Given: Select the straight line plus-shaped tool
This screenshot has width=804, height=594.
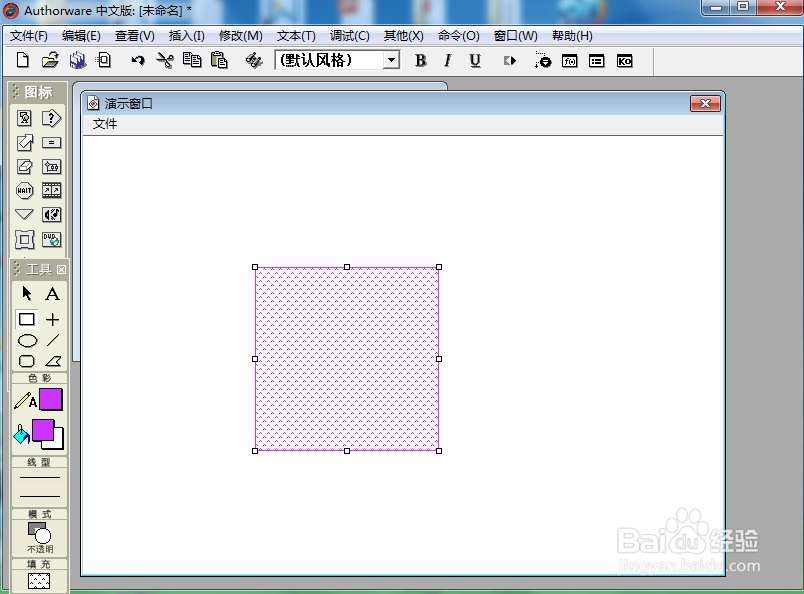Looking at the screenshot, I should pyautogui.click(x=52, y=320).
